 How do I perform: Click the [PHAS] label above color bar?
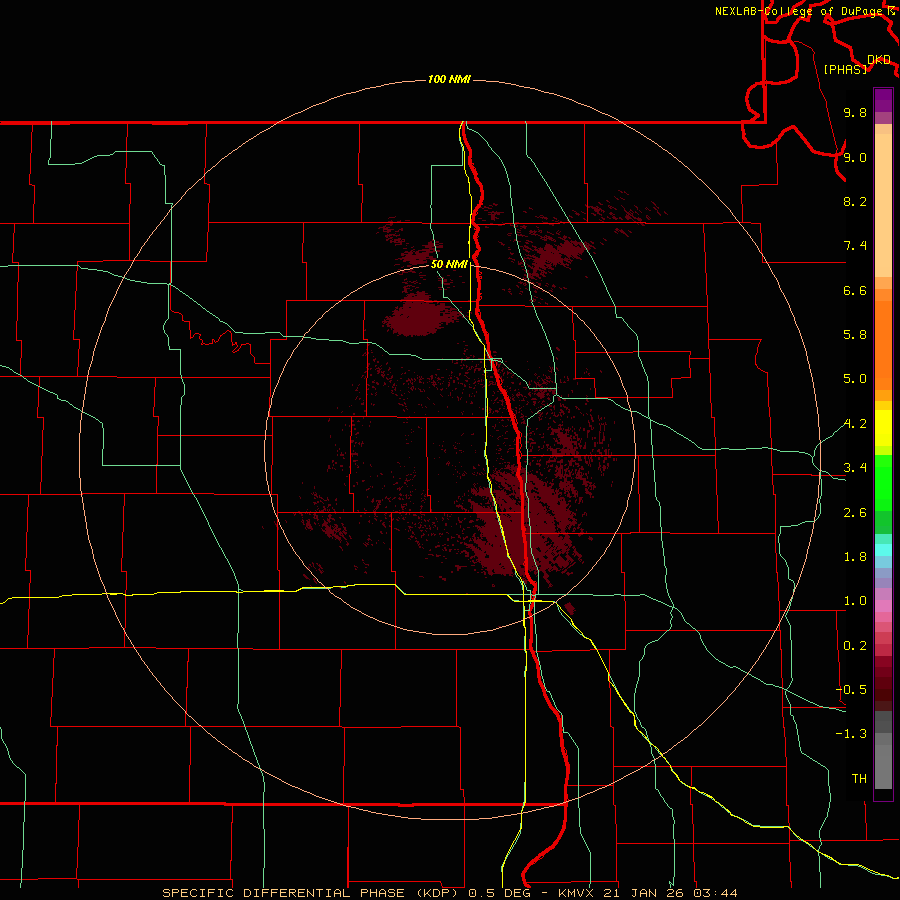tap(845, 69)
